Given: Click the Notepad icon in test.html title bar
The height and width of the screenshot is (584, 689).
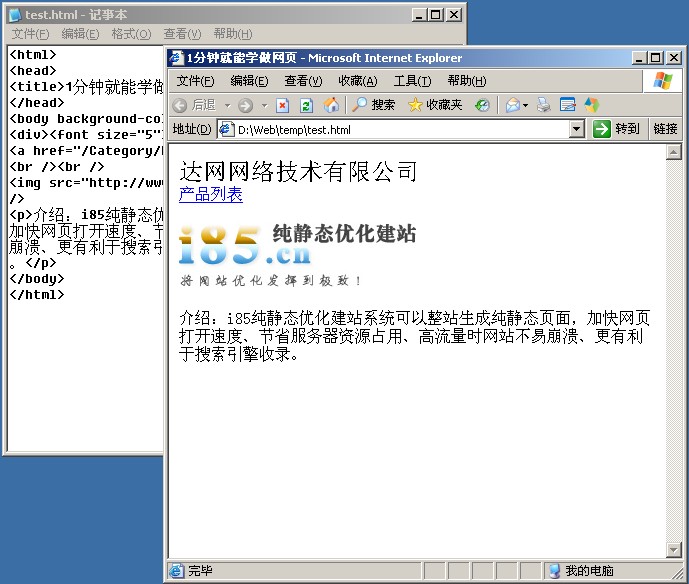Looking at the screenshot, I should point(15,15).
